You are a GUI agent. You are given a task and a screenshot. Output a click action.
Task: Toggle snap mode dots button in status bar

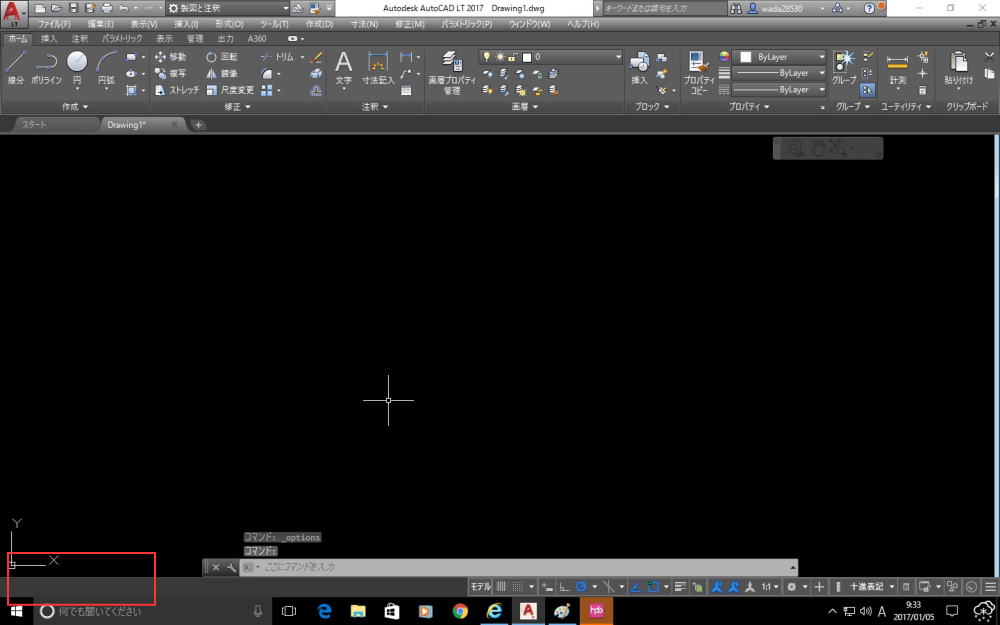[x=518, y=587]
